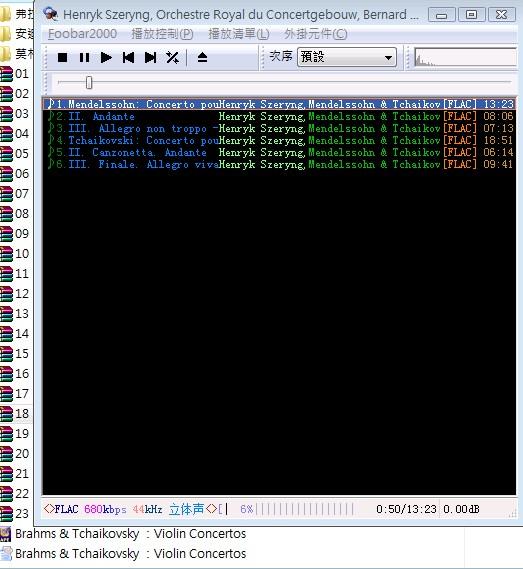Viewport: 523px width, 569px height.
Task: Select track 4 Tchaikovski Concerto
Action: 279,140
